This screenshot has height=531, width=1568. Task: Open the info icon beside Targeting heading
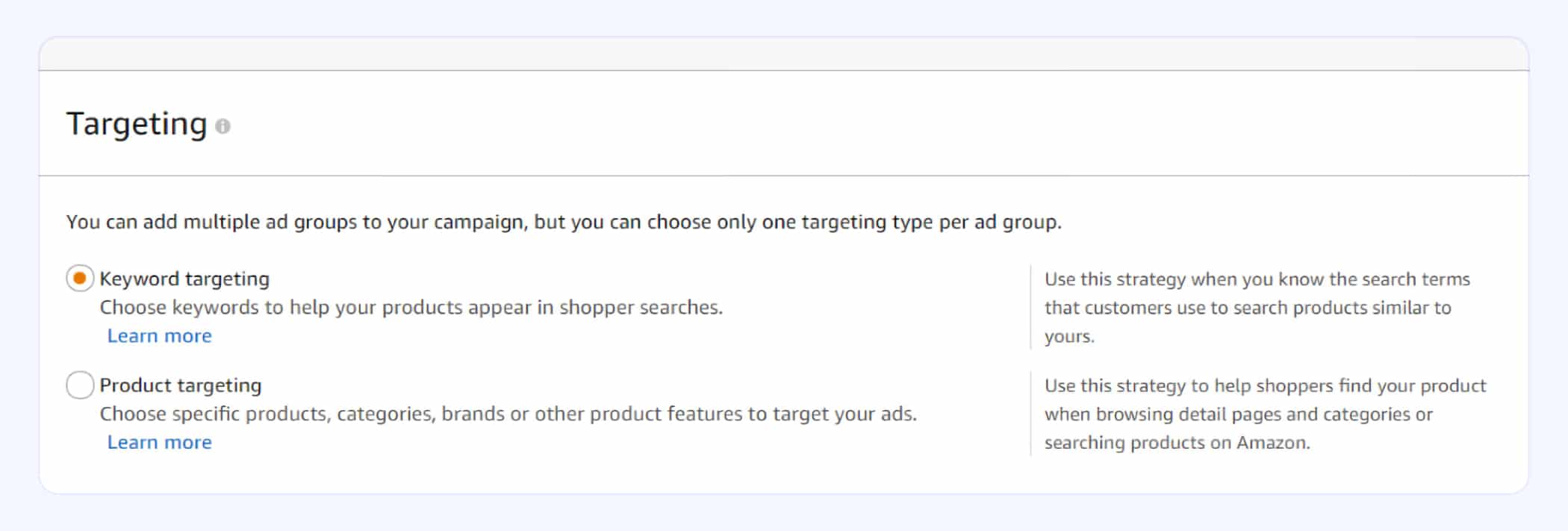click(x=223, y=126)
